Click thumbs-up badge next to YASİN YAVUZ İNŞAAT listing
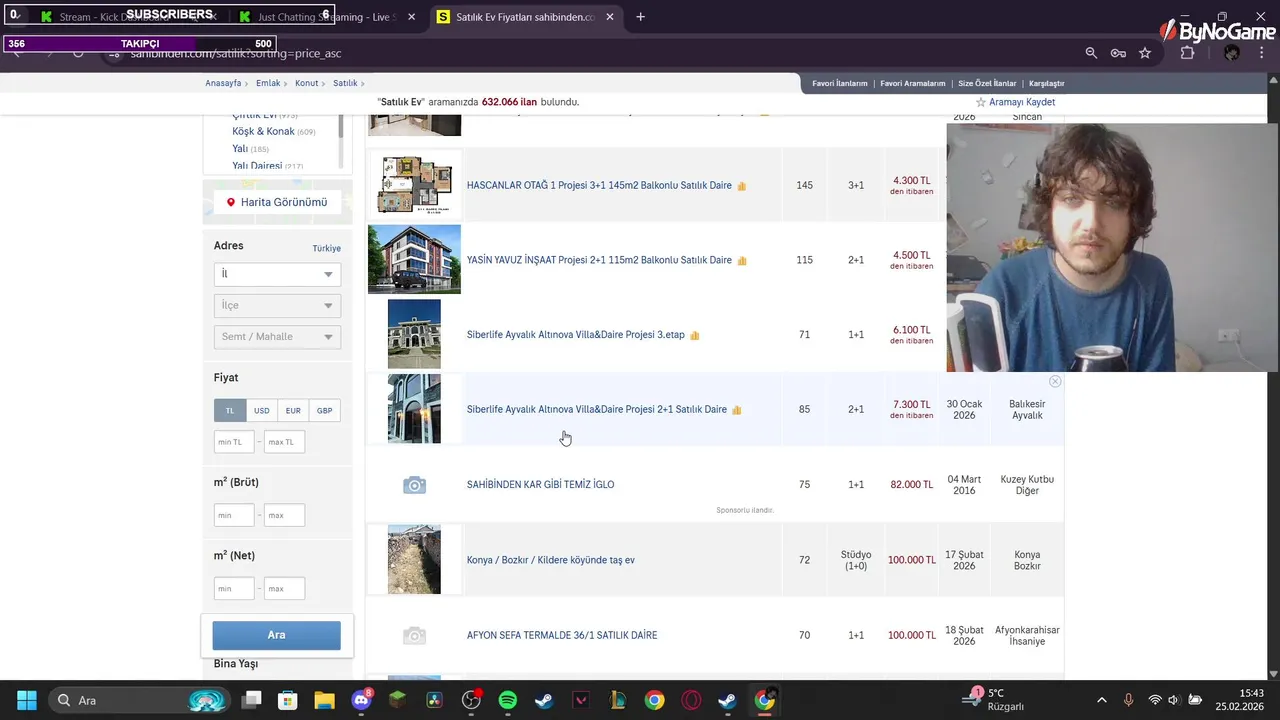 click(x=741, y=260)
